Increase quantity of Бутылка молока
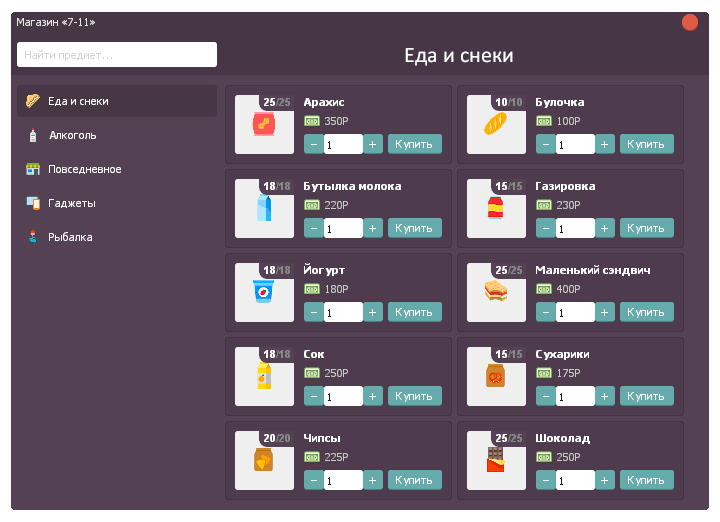Screen dimensions: 720x522 click(373, 228)
